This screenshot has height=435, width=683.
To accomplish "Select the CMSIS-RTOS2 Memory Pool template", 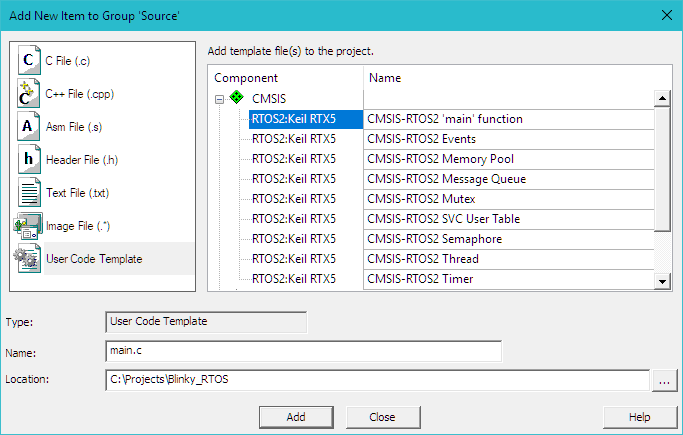I will [440, 159].
